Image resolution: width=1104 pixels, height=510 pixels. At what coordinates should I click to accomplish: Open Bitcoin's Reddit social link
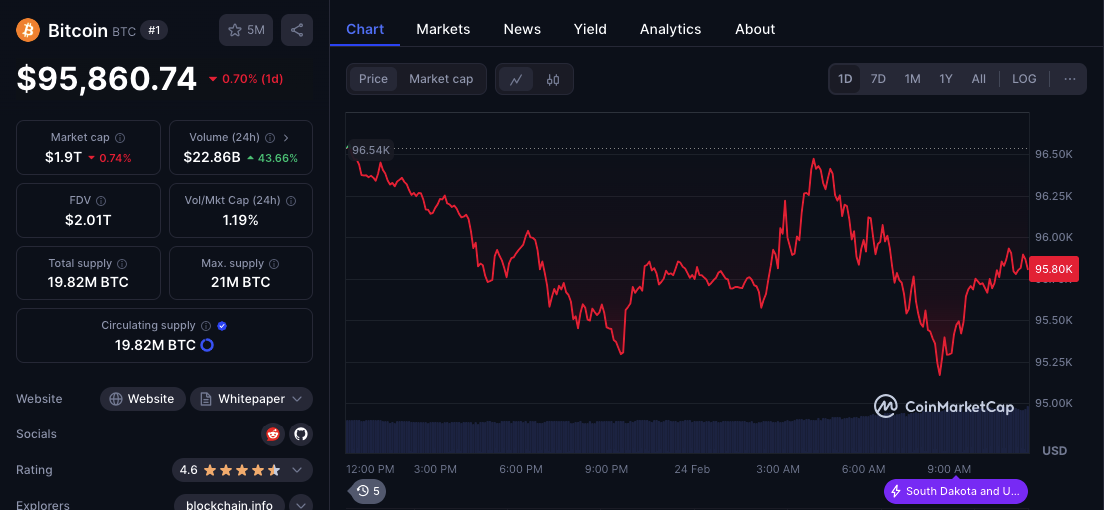(x=272, y=434)
